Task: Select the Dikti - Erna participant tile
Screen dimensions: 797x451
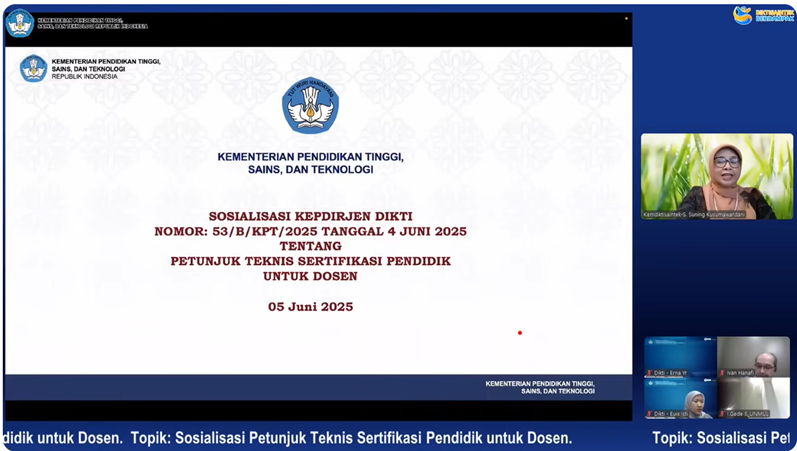Action: pos(681,357)
